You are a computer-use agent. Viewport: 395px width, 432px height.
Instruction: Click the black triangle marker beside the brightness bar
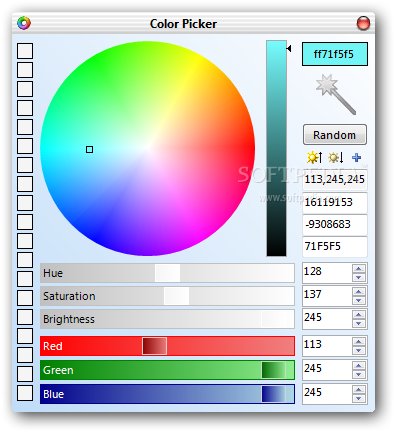point(289,49)
